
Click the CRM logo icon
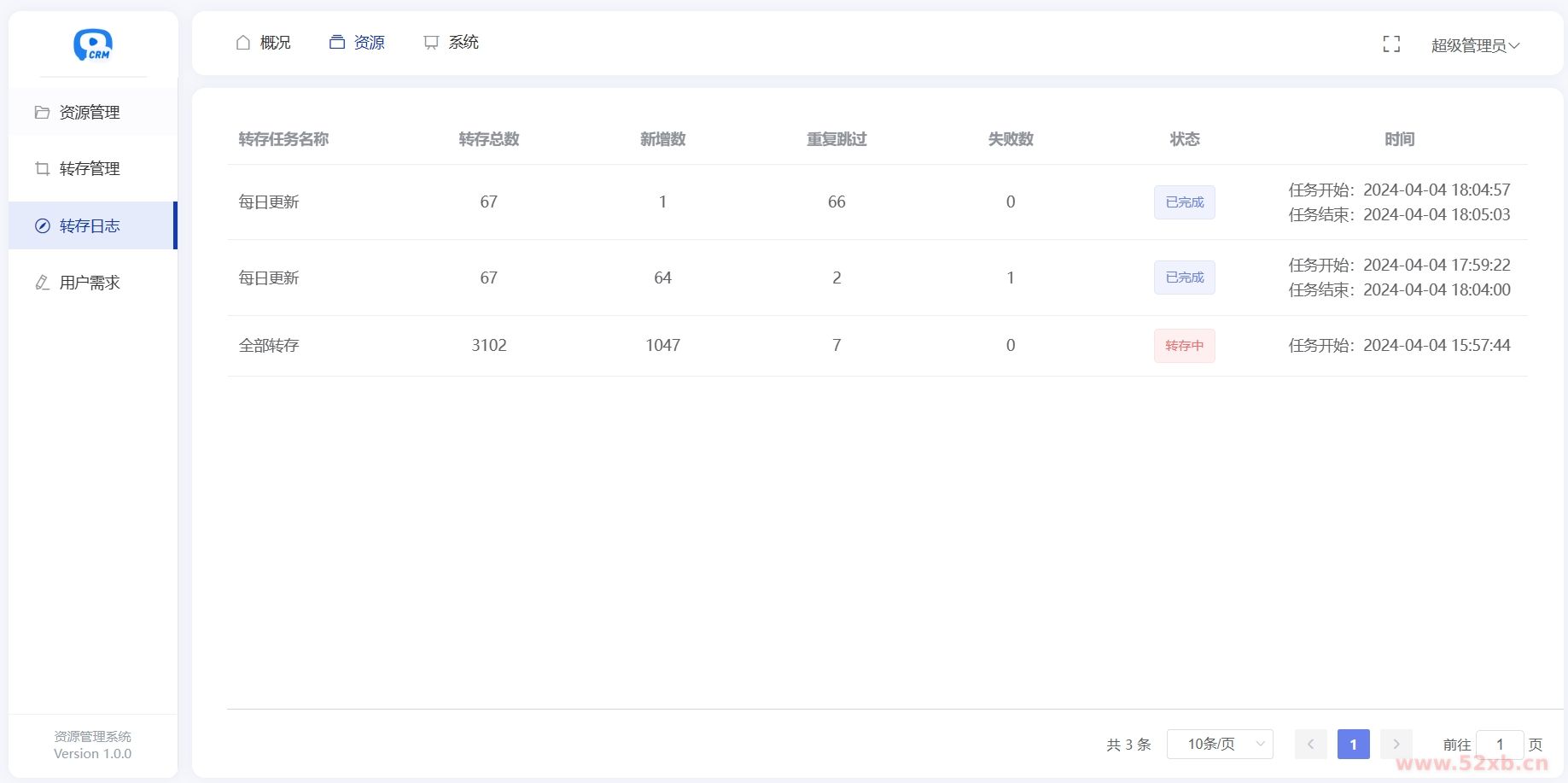[x=93, y=44]
